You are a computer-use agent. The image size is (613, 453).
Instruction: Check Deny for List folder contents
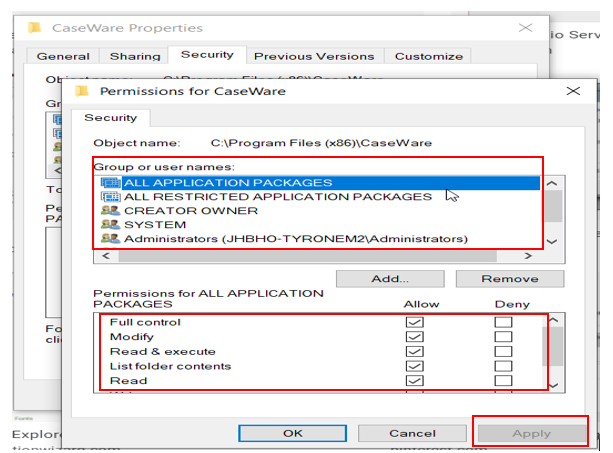[x=503, y=366]
